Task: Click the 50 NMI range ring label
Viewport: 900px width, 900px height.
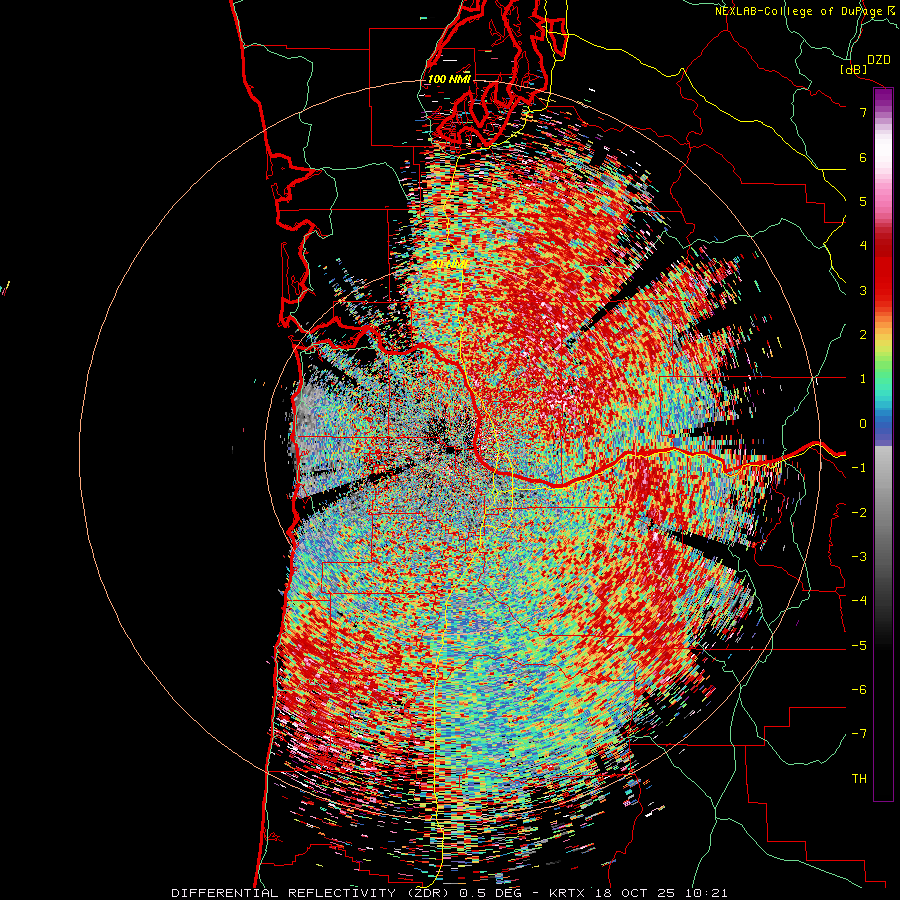Action: click(451, 264)
